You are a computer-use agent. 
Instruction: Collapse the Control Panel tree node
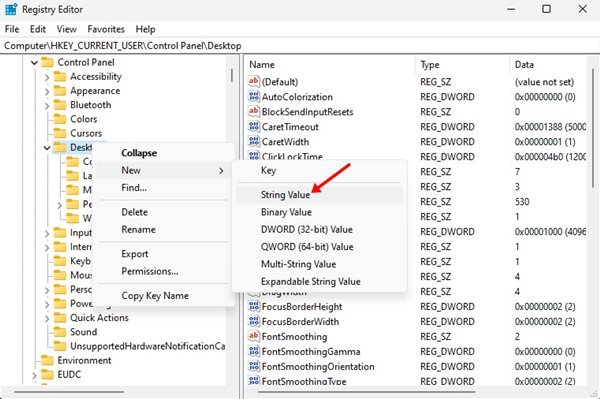click(34, 62)
